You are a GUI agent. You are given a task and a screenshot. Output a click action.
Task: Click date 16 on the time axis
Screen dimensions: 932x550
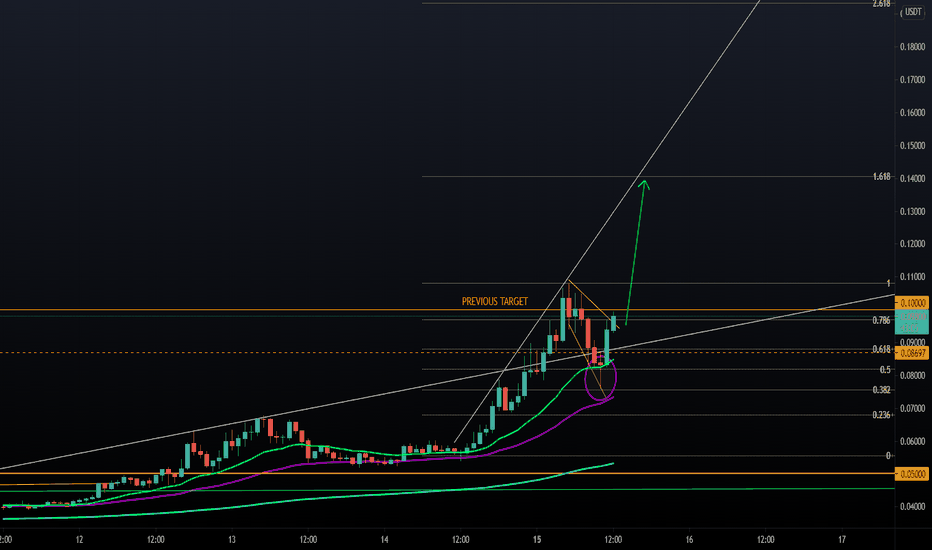pyautogui.click(x=689, y=540)
